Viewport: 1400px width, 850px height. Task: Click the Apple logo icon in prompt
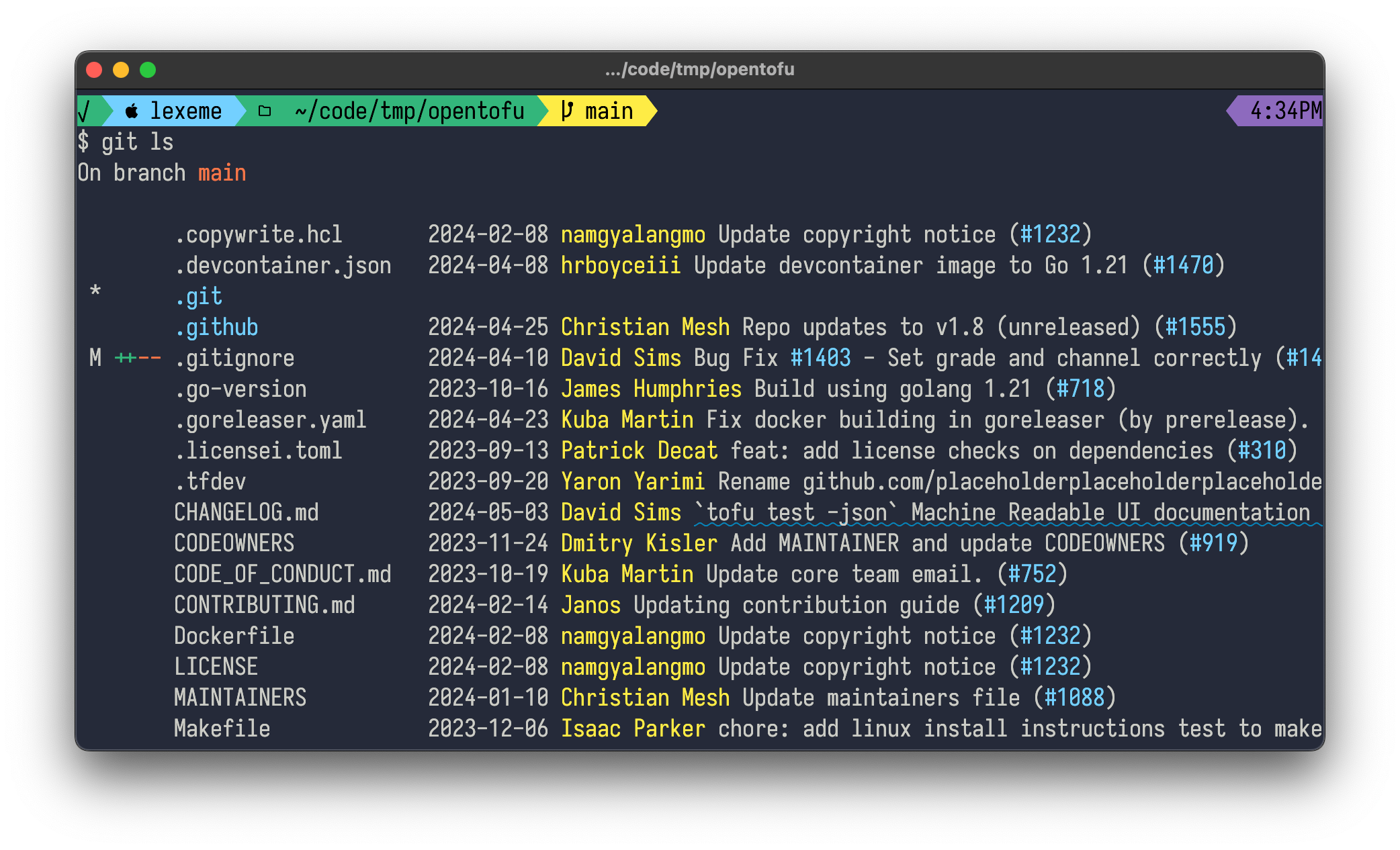point(132,111)
